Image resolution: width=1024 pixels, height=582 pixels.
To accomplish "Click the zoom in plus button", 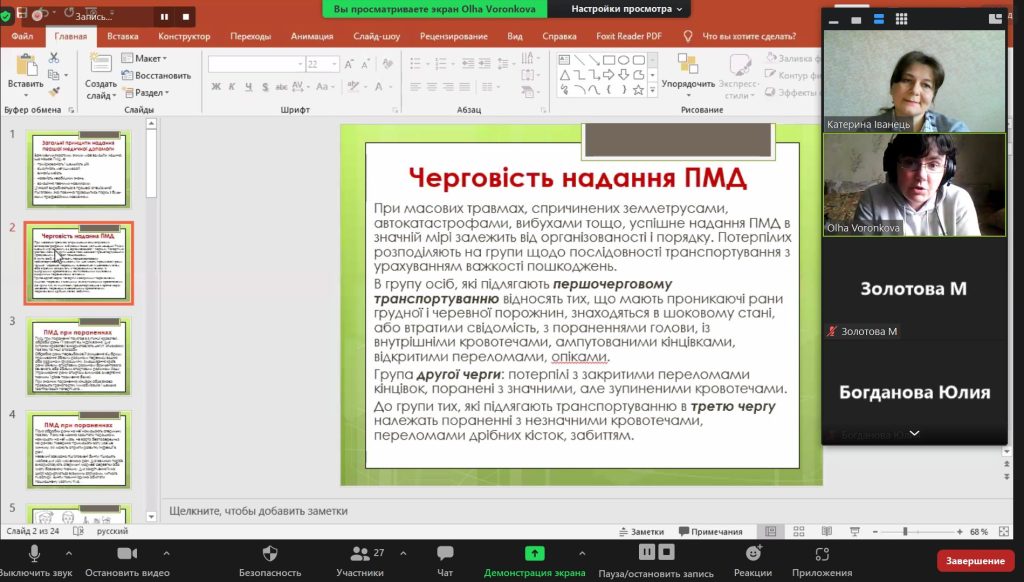I will point(959,532).
